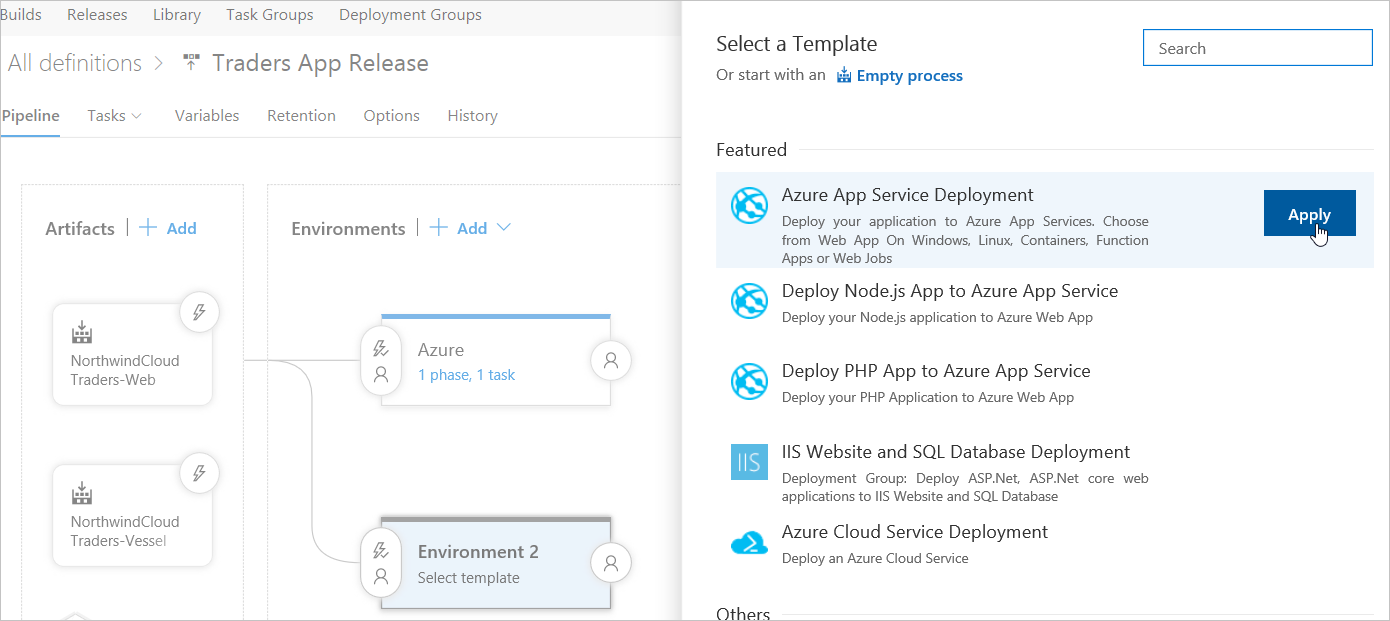The width and height of the screenshot is (1390, 621).
Task: Click the Azure App Service Deployment template icon
Action: tap(749, 205)
